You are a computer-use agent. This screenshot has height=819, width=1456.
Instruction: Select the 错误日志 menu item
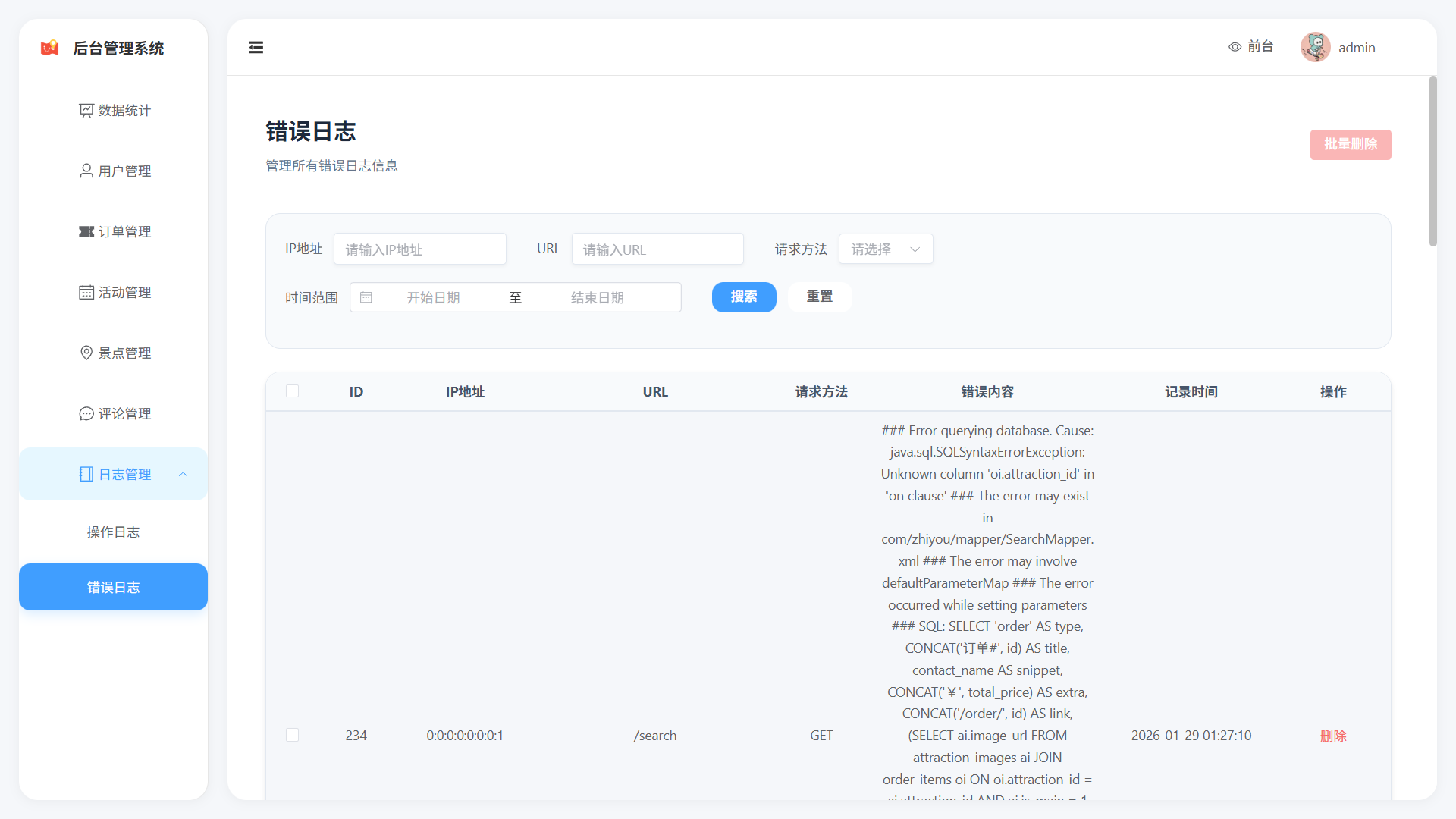(113, 587)
